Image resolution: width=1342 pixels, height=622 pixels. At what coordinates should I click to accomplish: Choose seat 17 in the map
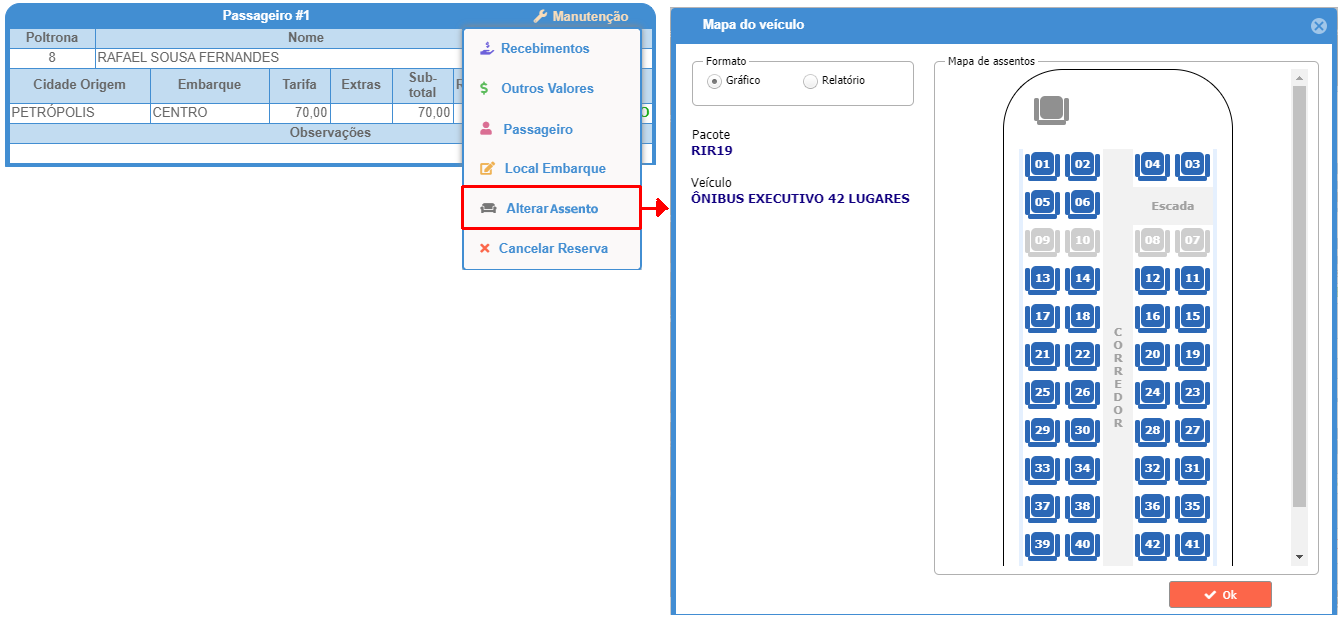[1042, 317]
